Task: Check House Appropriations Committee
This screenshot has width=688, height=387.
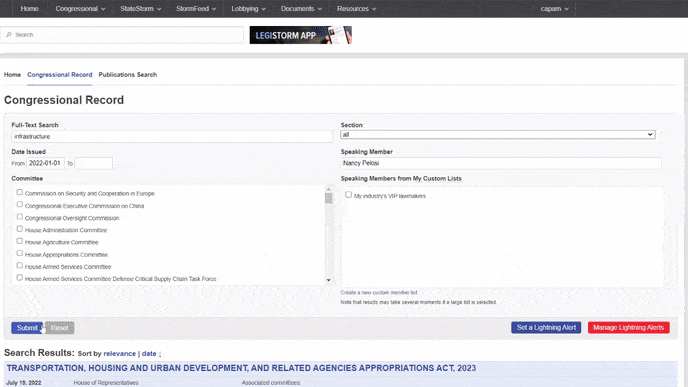Action: (x=19, y=253)
